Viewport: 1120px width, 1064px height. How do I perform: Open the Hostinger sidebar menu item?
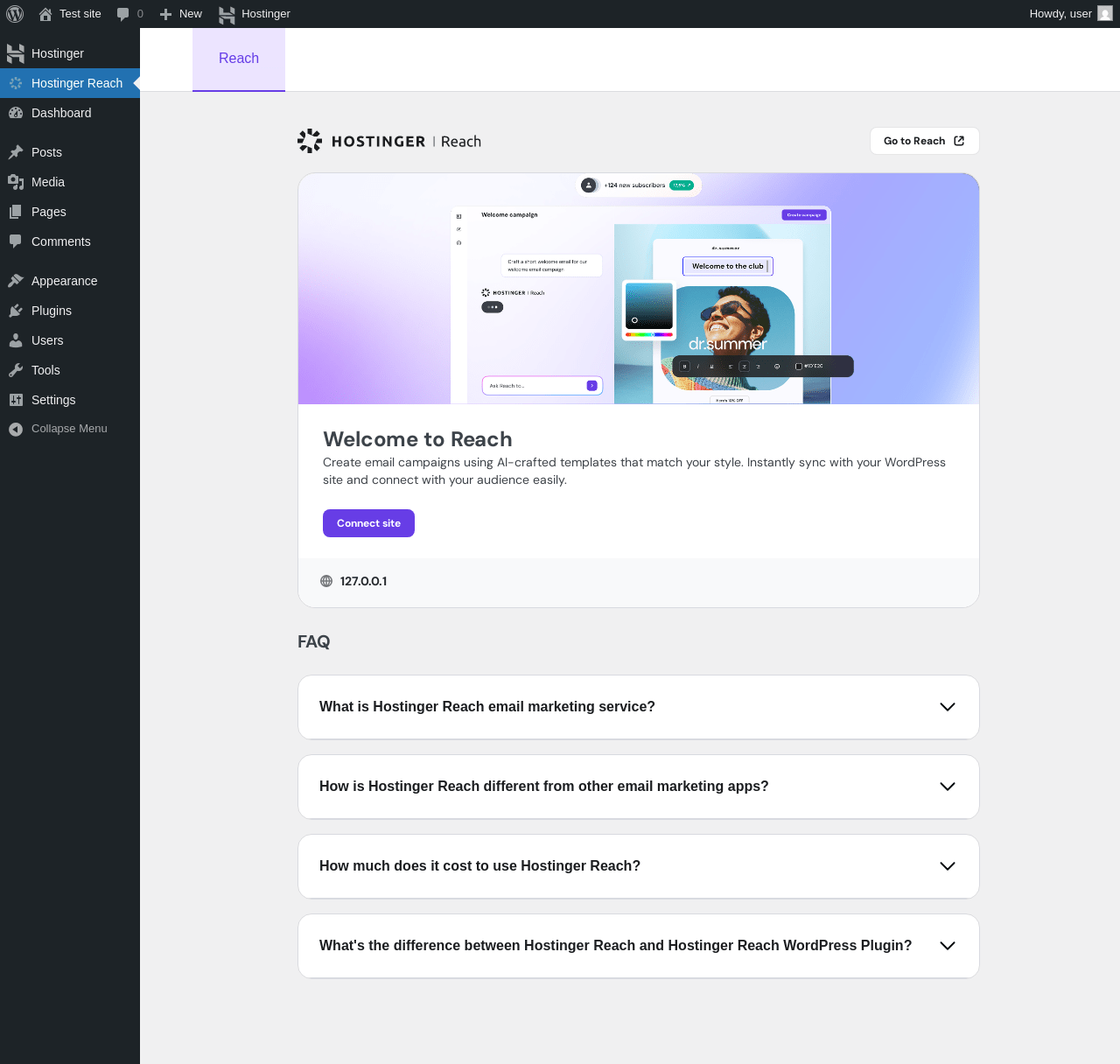[70, 53]
